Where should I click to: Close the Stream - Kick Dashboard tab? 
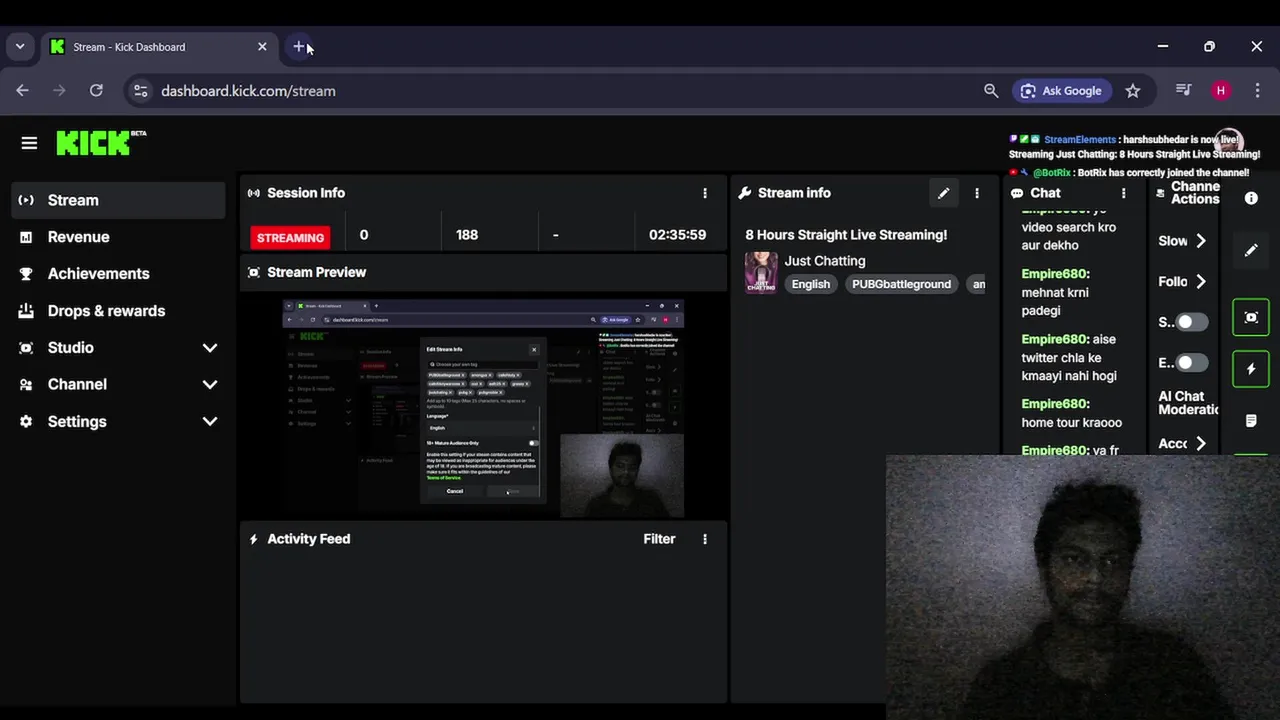tap(262, 47)
